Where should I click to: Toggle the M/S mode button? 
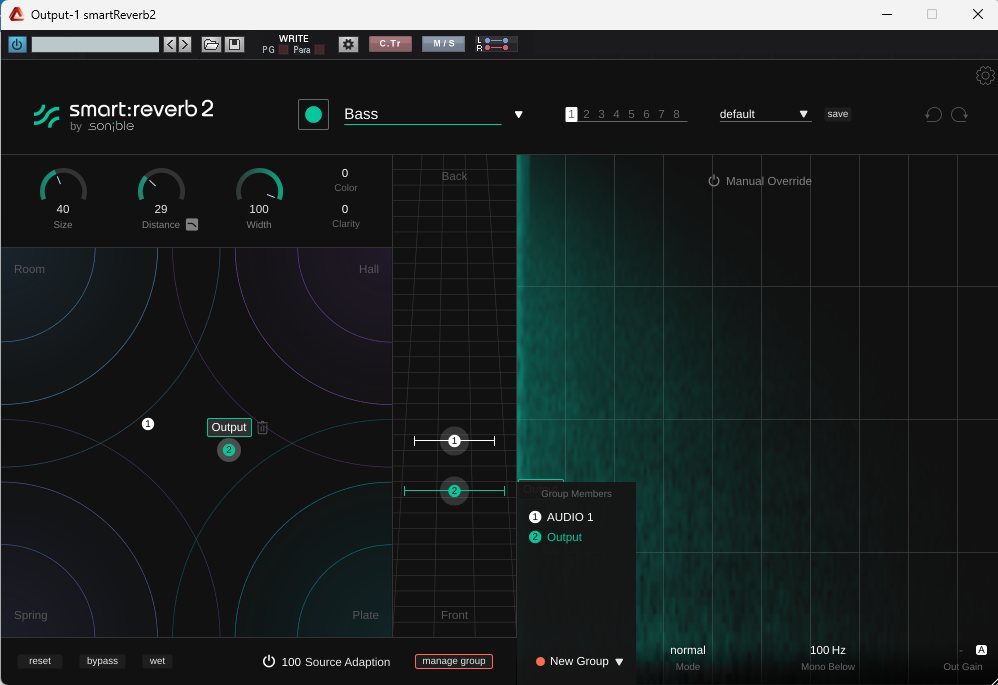[x=444, y=44]
